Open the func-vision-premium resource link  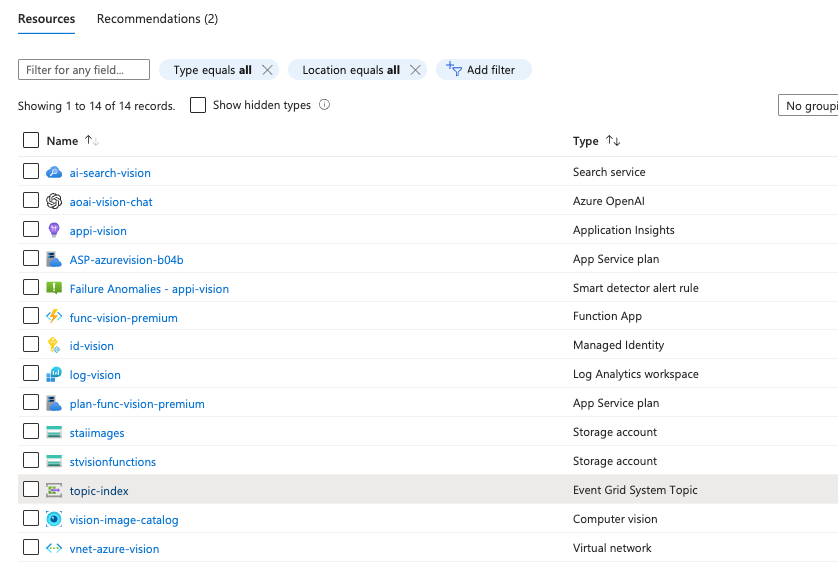(123, 318)
